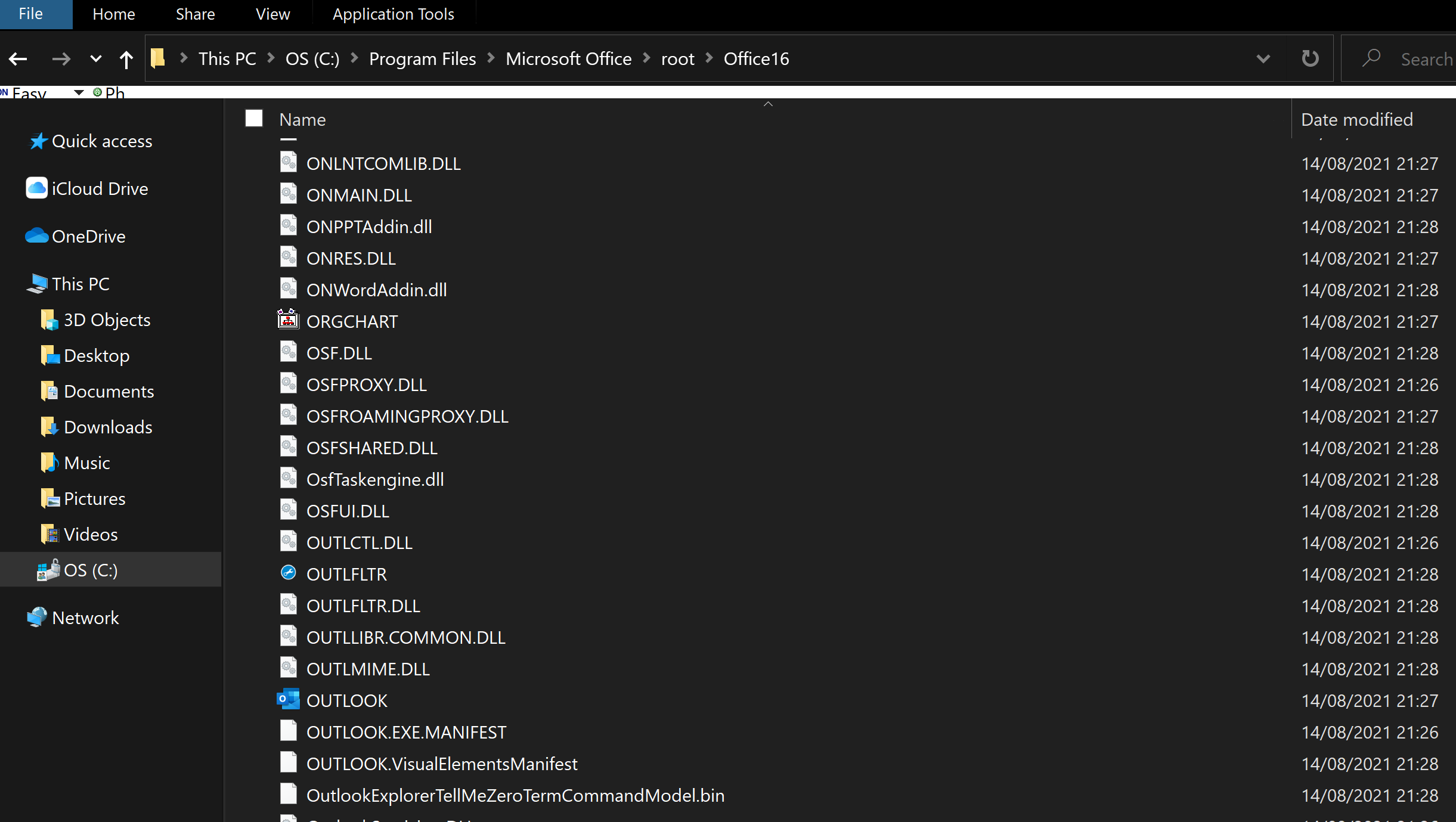Sort by Date modified column header
This screenshot has height=822, width=1456.
[1357, 119]
